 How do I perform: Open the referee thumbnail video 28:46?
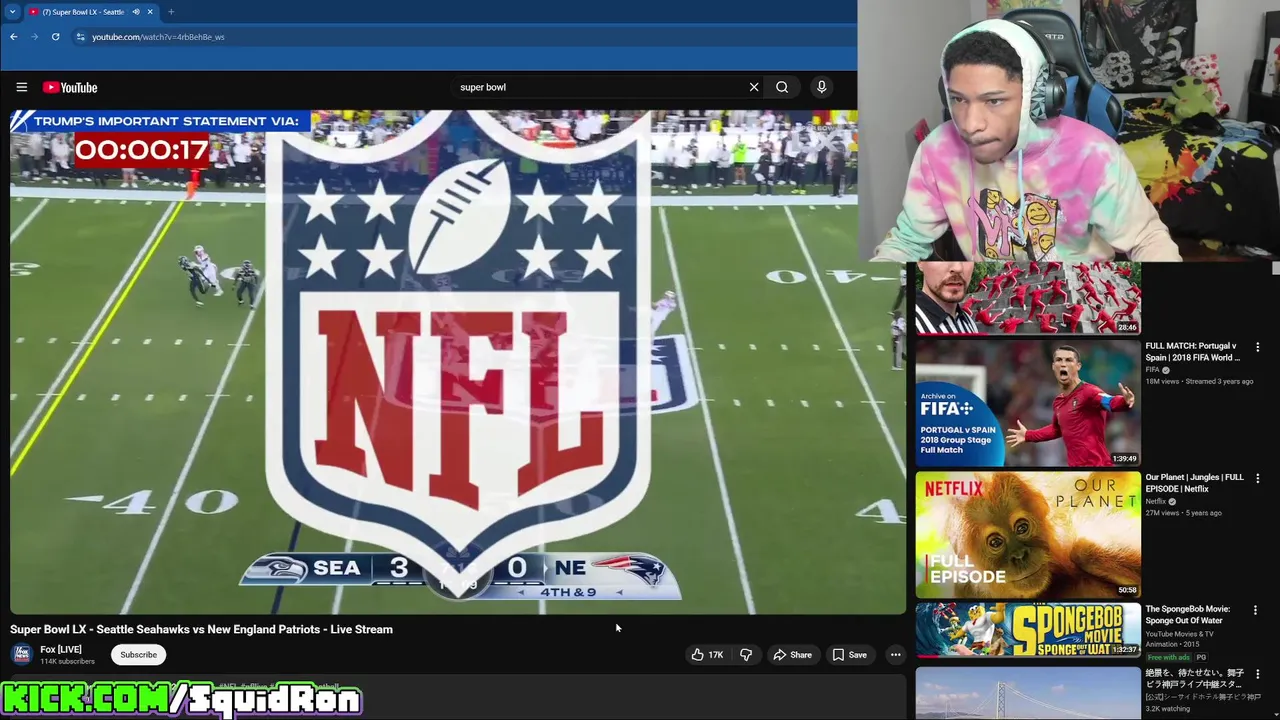point(1028,298)
